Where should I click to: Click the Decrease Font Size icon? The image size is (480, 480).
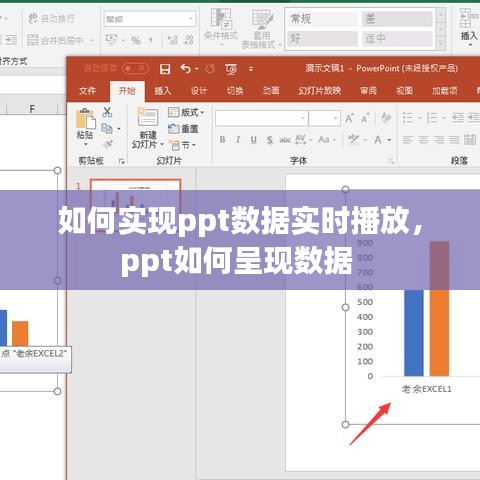pyautogui.click(x=365, y=119)
